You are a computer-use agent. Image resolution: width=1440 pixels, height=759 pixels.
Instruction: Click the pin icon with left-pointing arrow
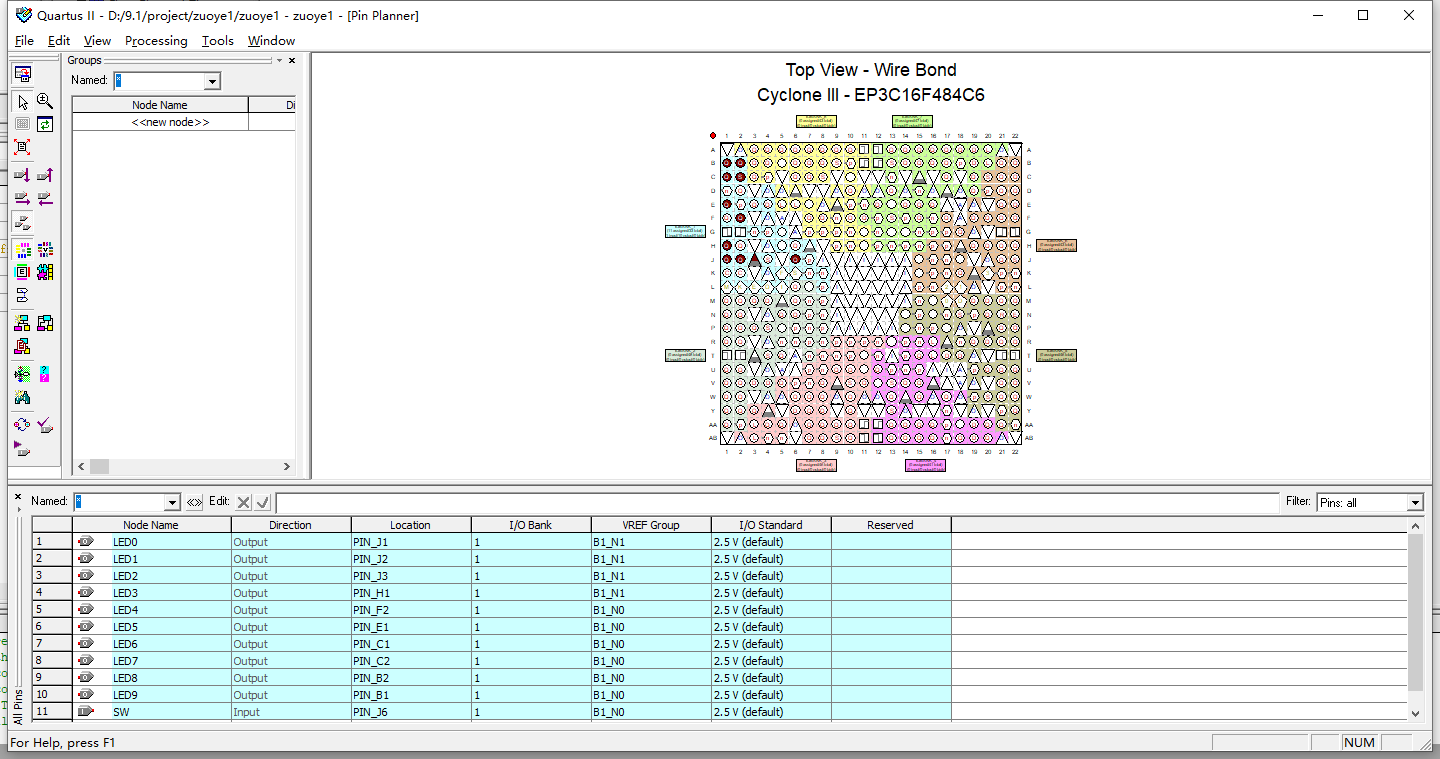tap(45, 198)
